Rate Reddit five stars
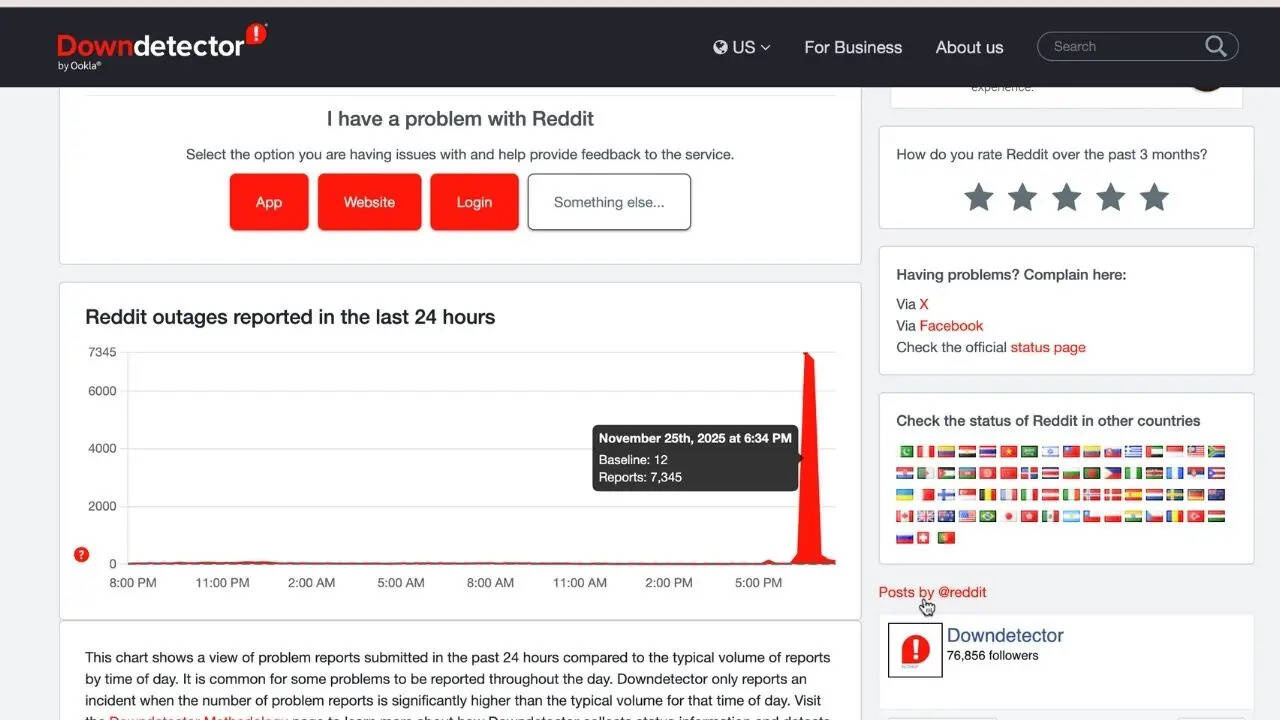The image size is (1280, 720). (1154, 197)
